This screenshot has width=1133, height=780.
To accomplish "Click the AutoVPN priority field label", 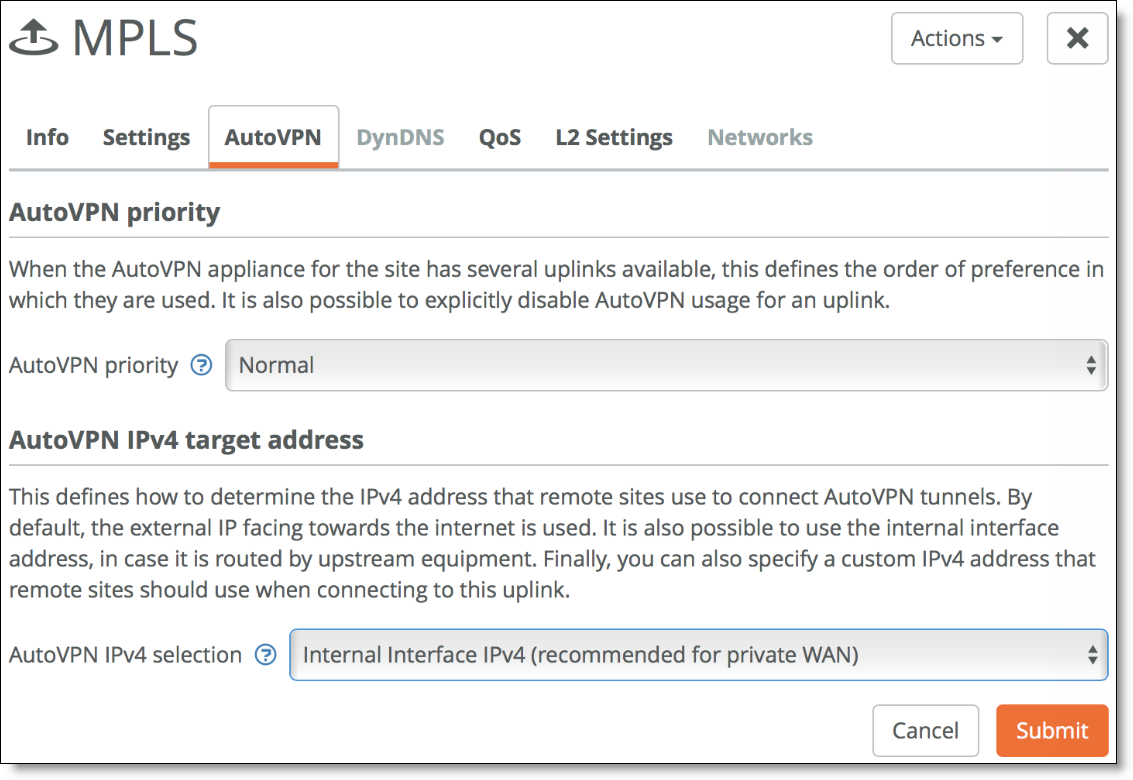I will [x=93, y=366].
